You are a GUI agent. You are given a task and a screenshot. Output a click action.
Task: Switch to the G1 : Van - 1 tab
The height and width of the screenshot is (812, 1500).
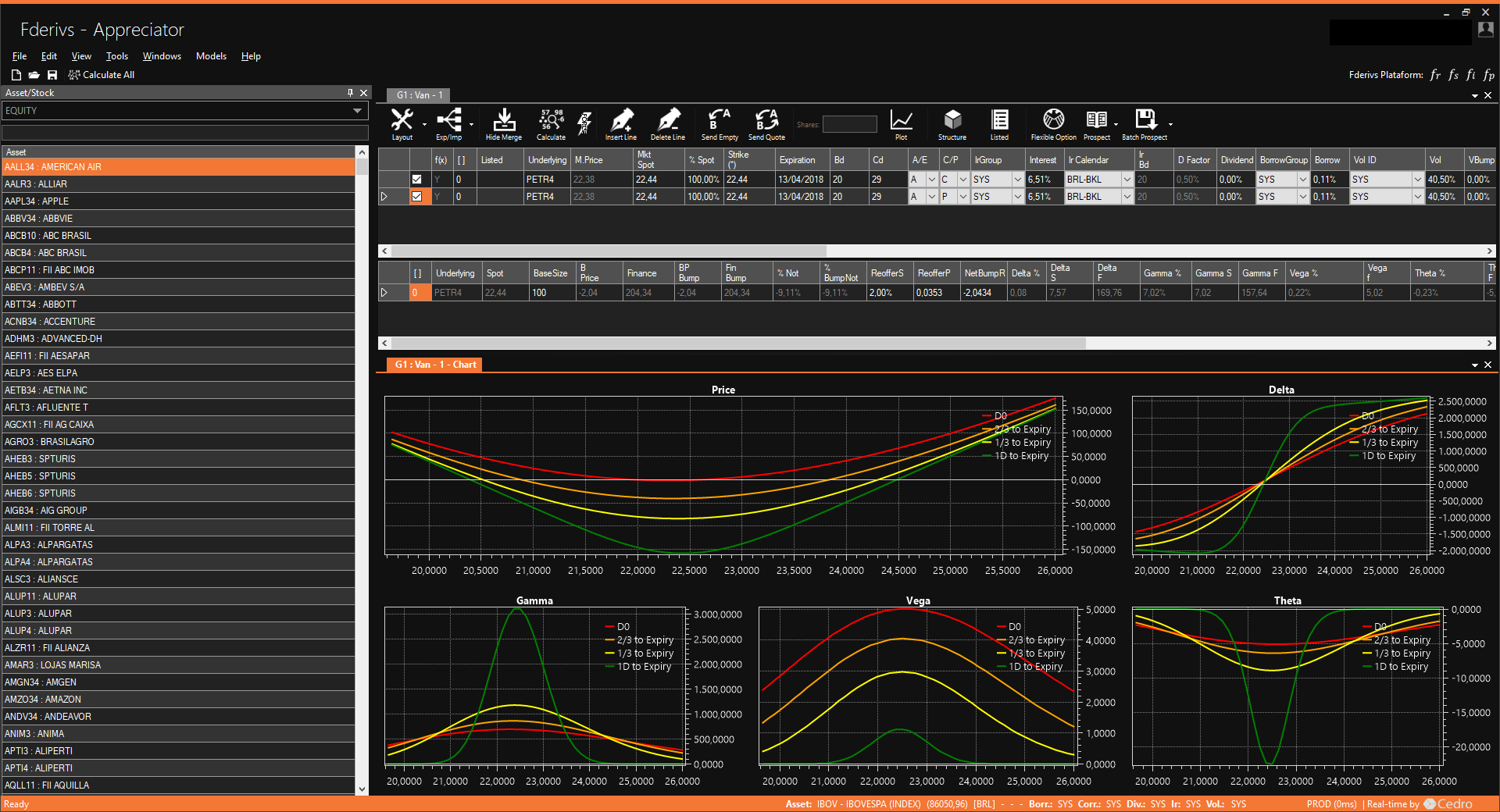coord(420,95)
